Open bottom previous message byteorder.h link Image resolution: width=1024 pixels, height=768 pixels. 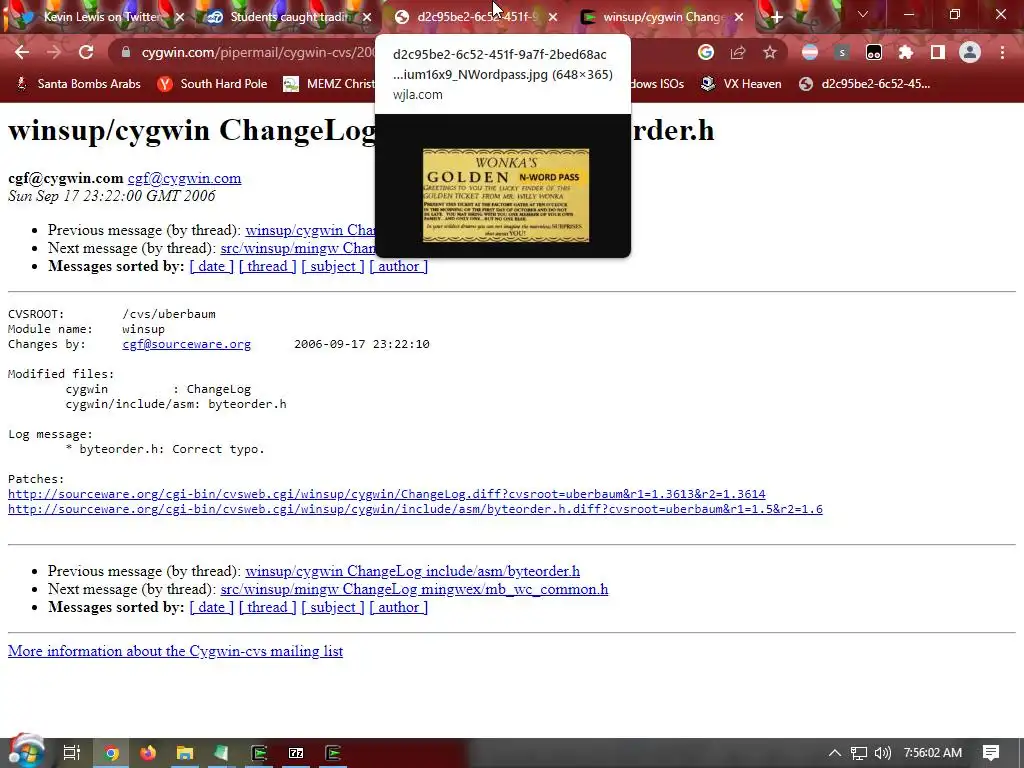[x=413, y=571]
